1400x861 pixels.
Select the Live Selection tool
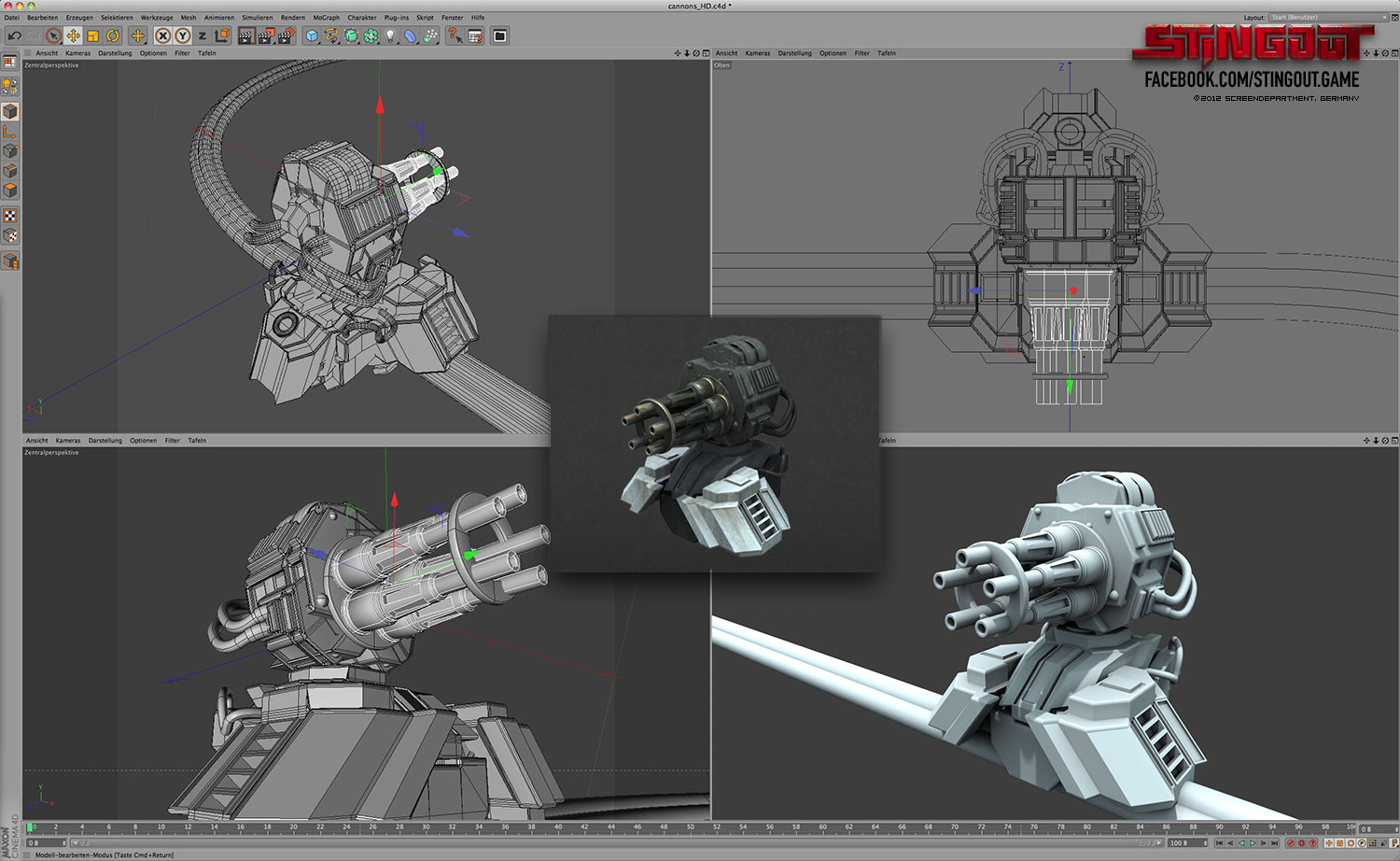(x=54, y=35)
